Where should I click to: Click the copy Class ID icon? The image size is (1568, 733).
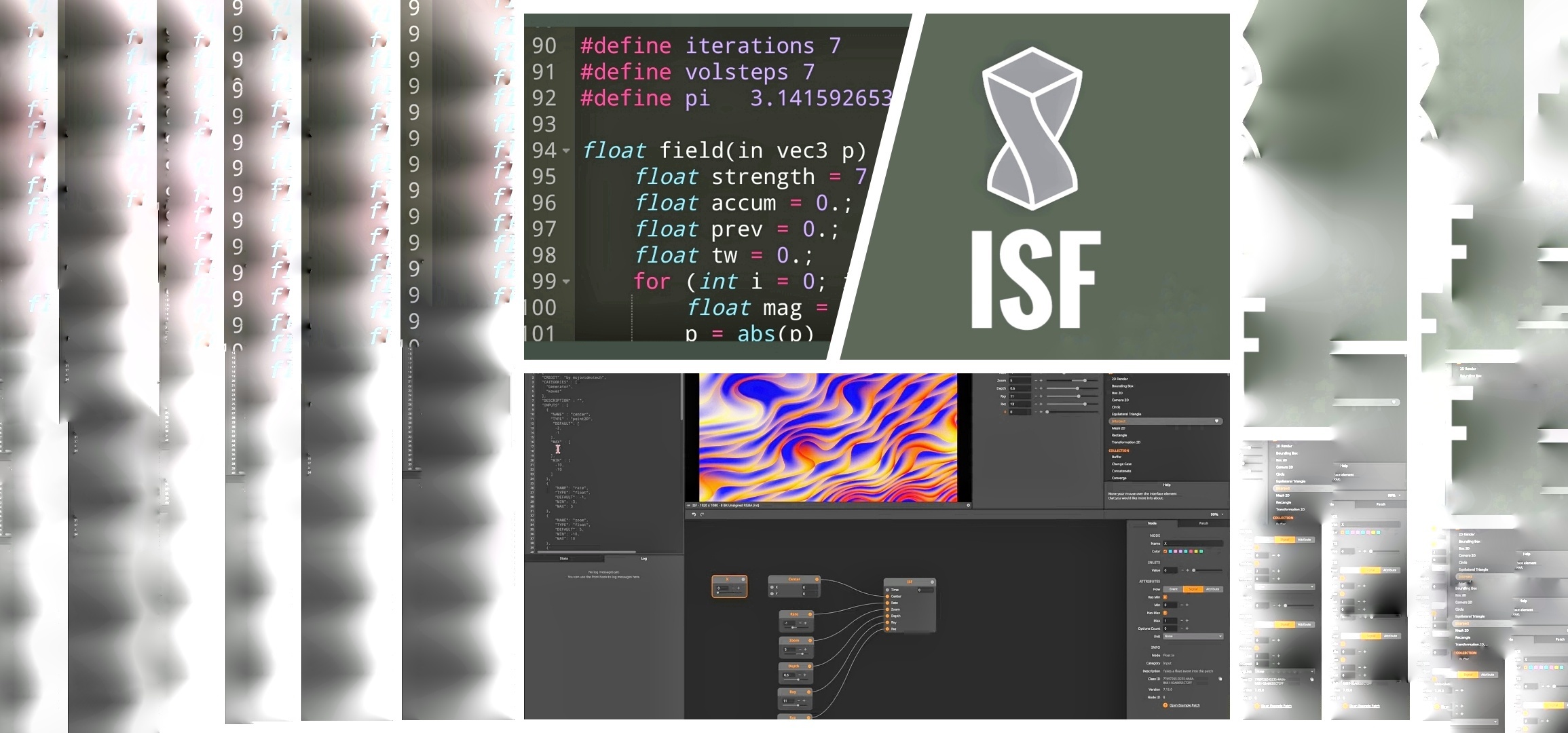coord(1220,679)
